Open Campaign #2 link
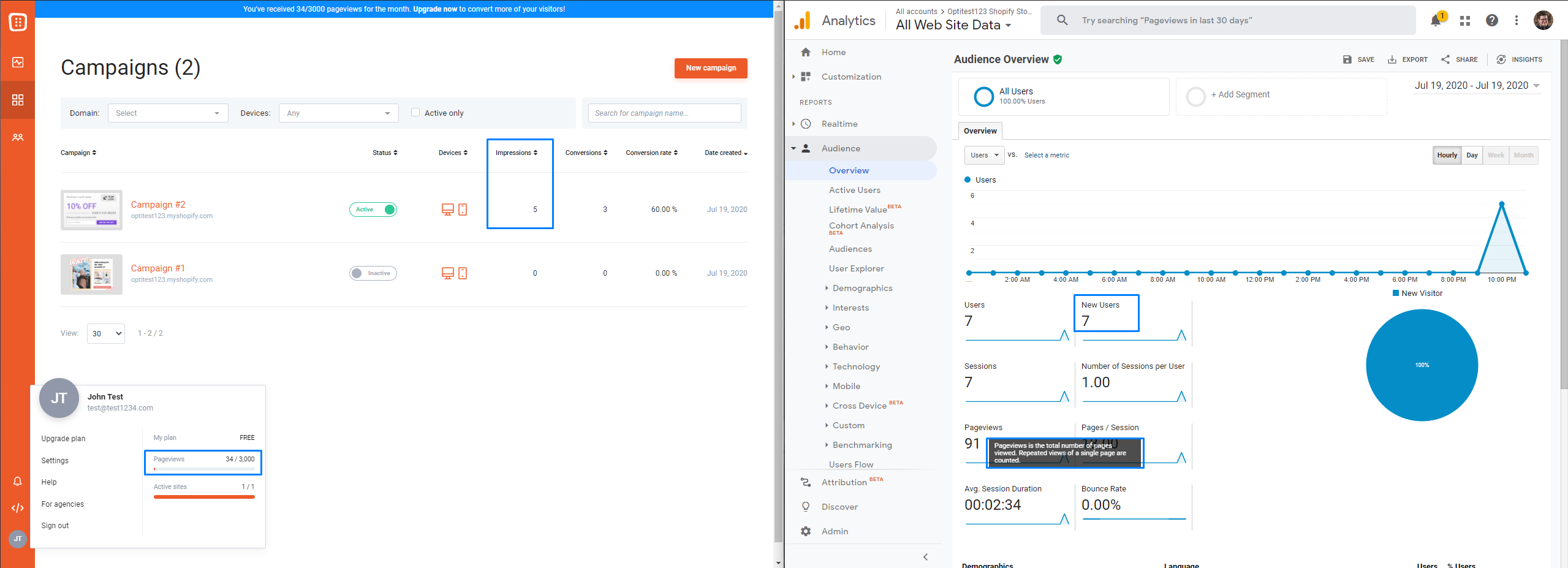The image size is (1568, 568). pyautogui.click(x=158, y=205)
